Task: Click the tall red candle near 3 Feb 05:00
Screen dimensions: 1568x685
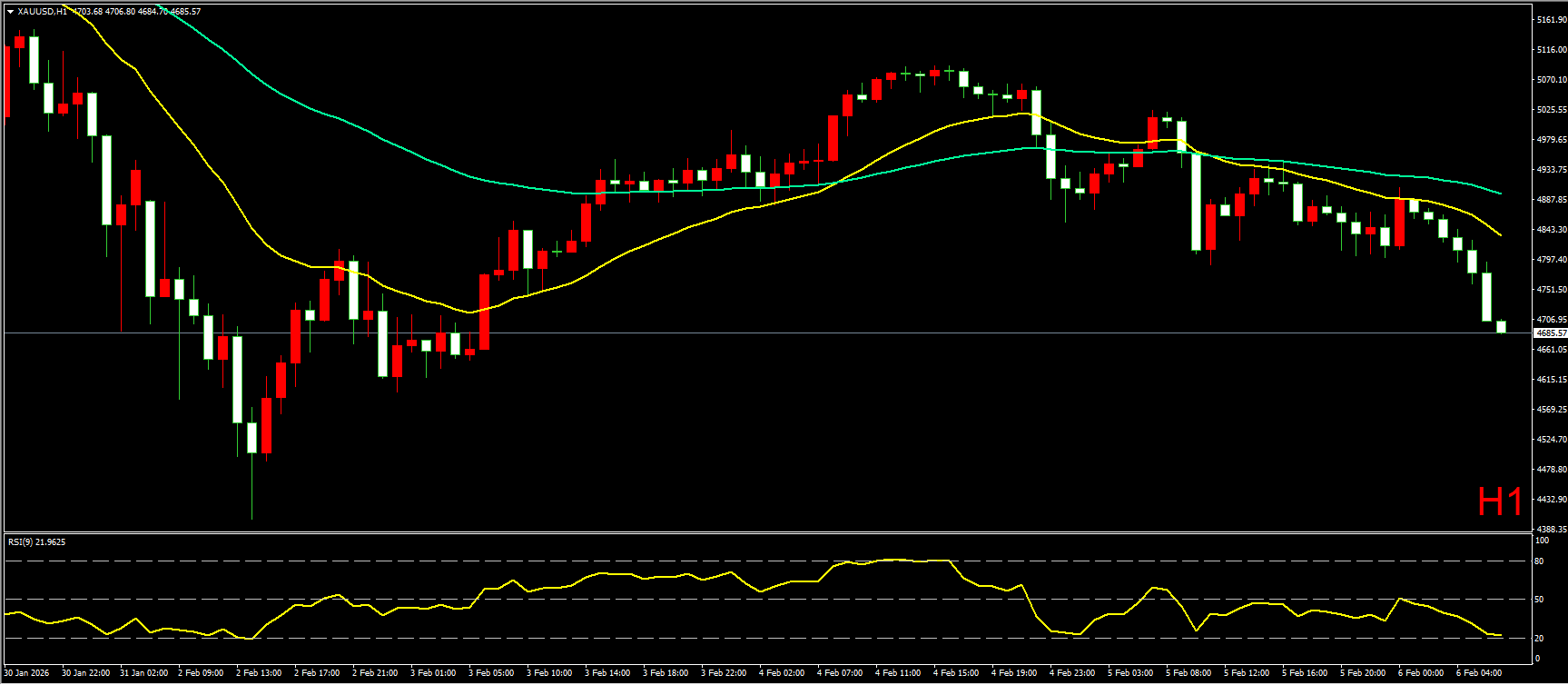Action: [x=484, y=312]
